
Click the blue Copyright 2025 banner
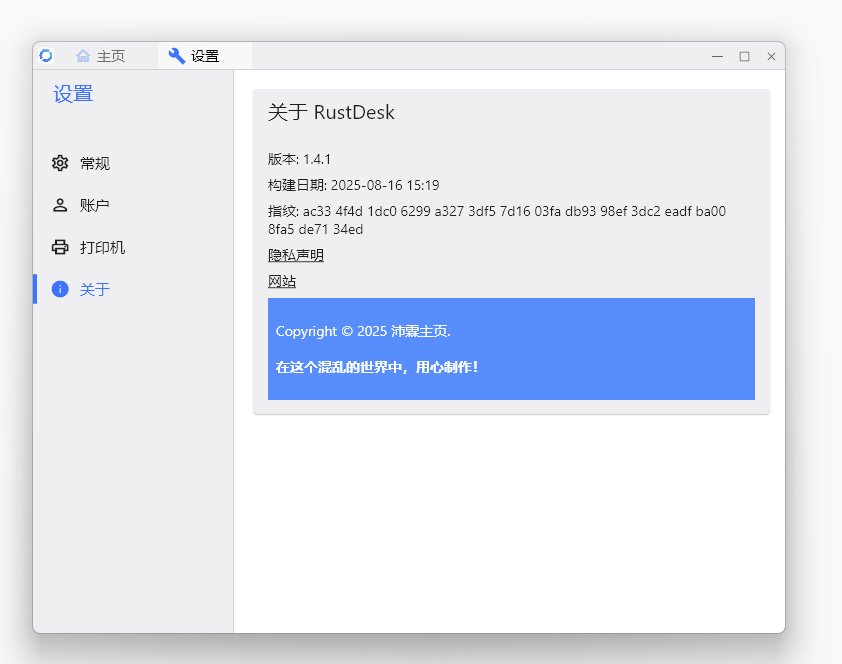coord(511,349)
